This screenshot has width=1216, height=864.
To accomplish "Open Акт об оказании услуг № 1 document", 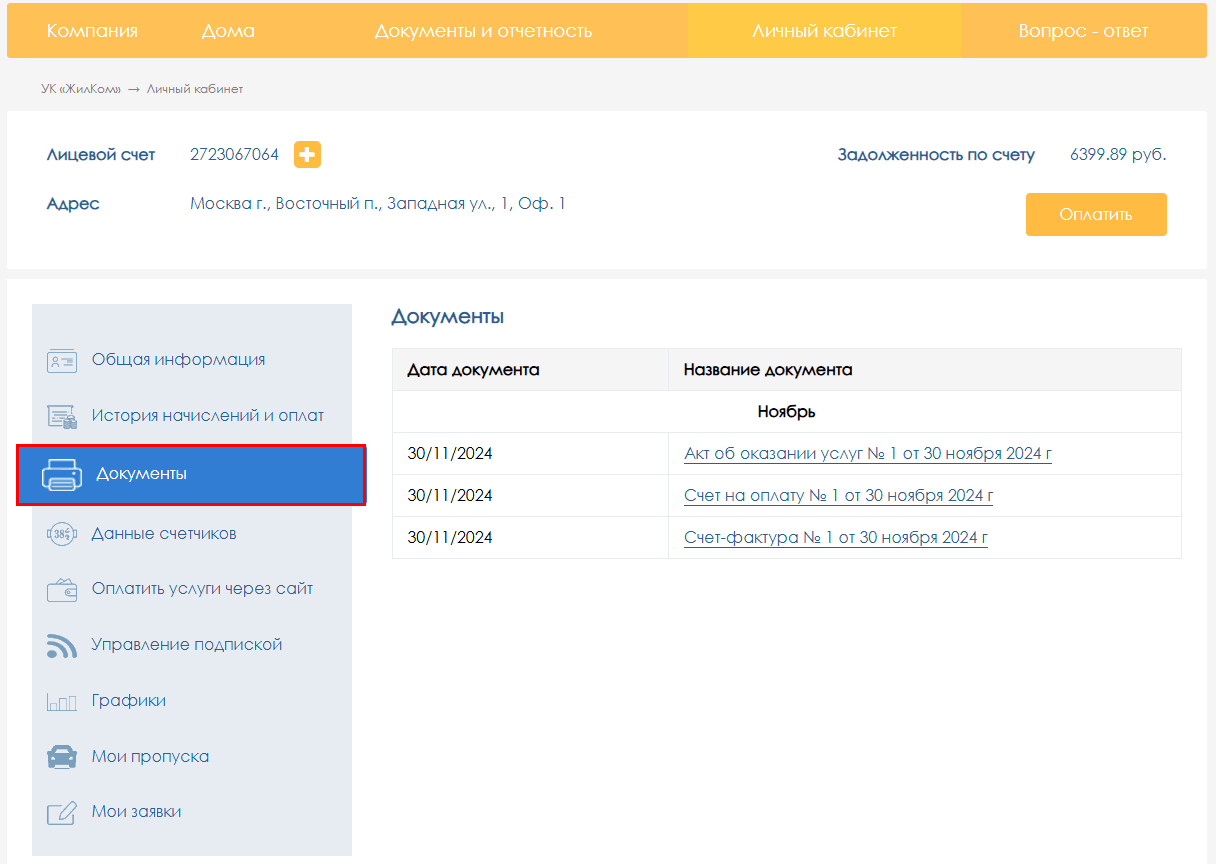I will tap(868, 454).
